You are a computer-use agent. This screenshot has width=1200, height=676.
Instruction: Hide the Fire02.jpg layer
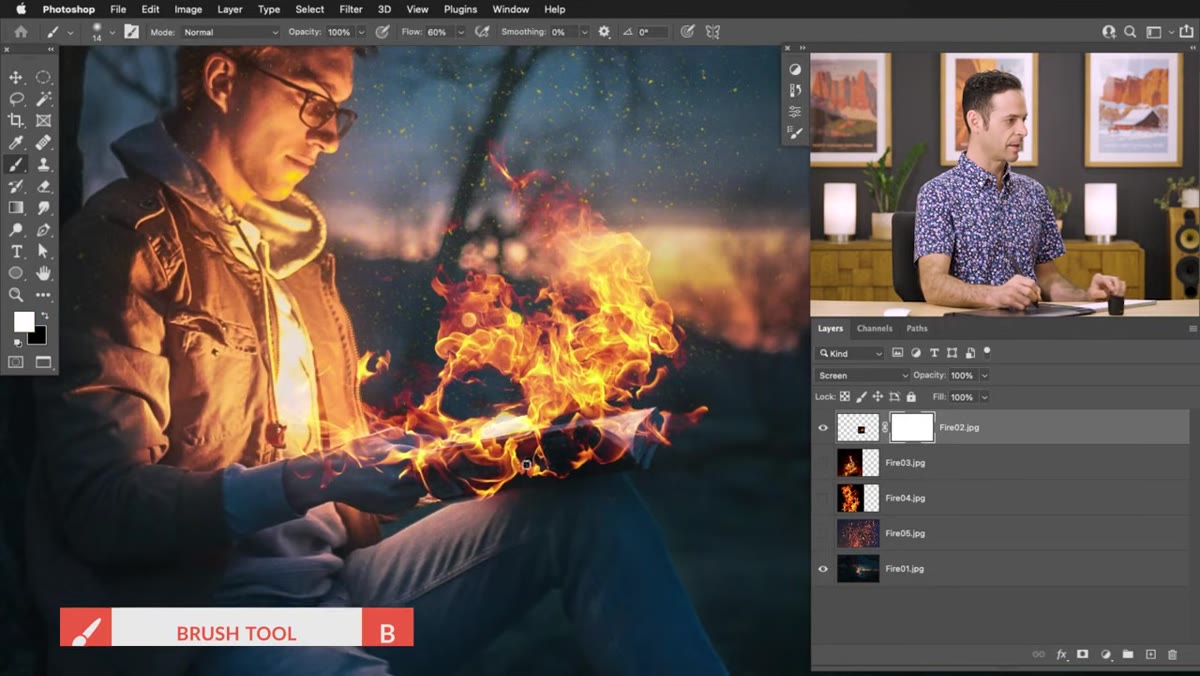[x=823, y=428]
